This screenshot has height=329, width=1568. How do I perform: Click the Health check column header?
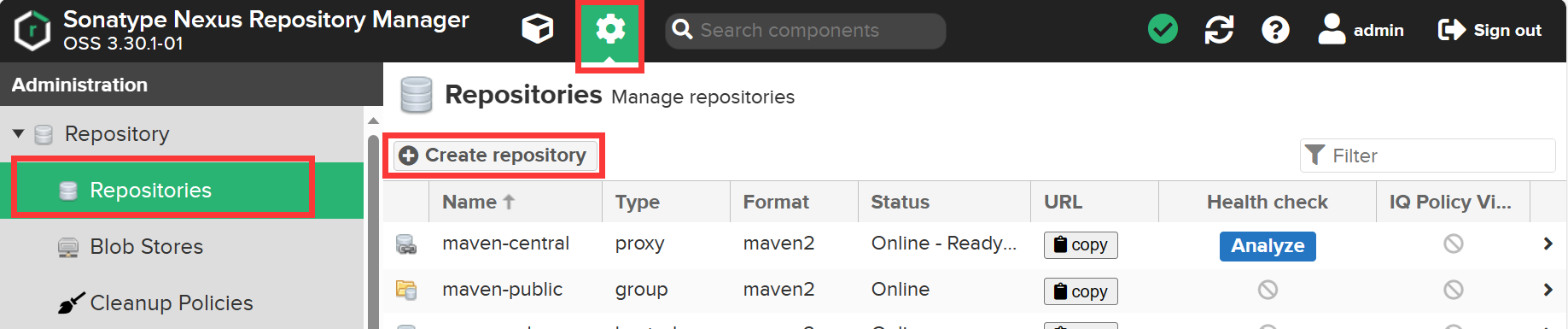coord(1267,202)
